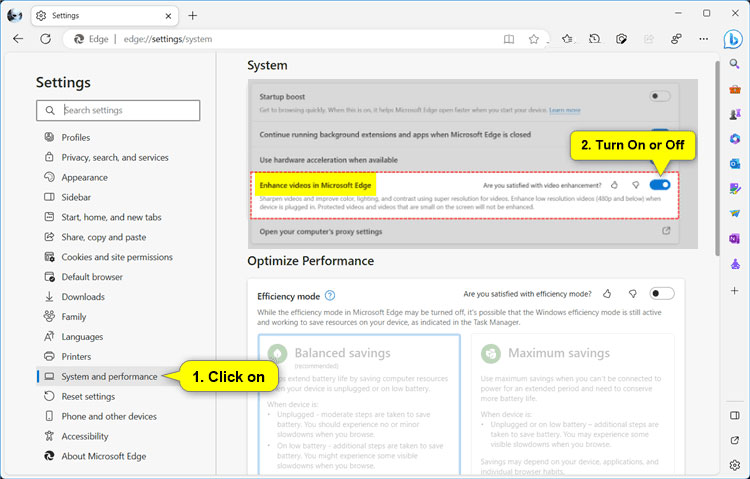Screen dimensions: 750x479
Task: Open the sidebar Drop paper plane icon
Action: pos(735,213)
